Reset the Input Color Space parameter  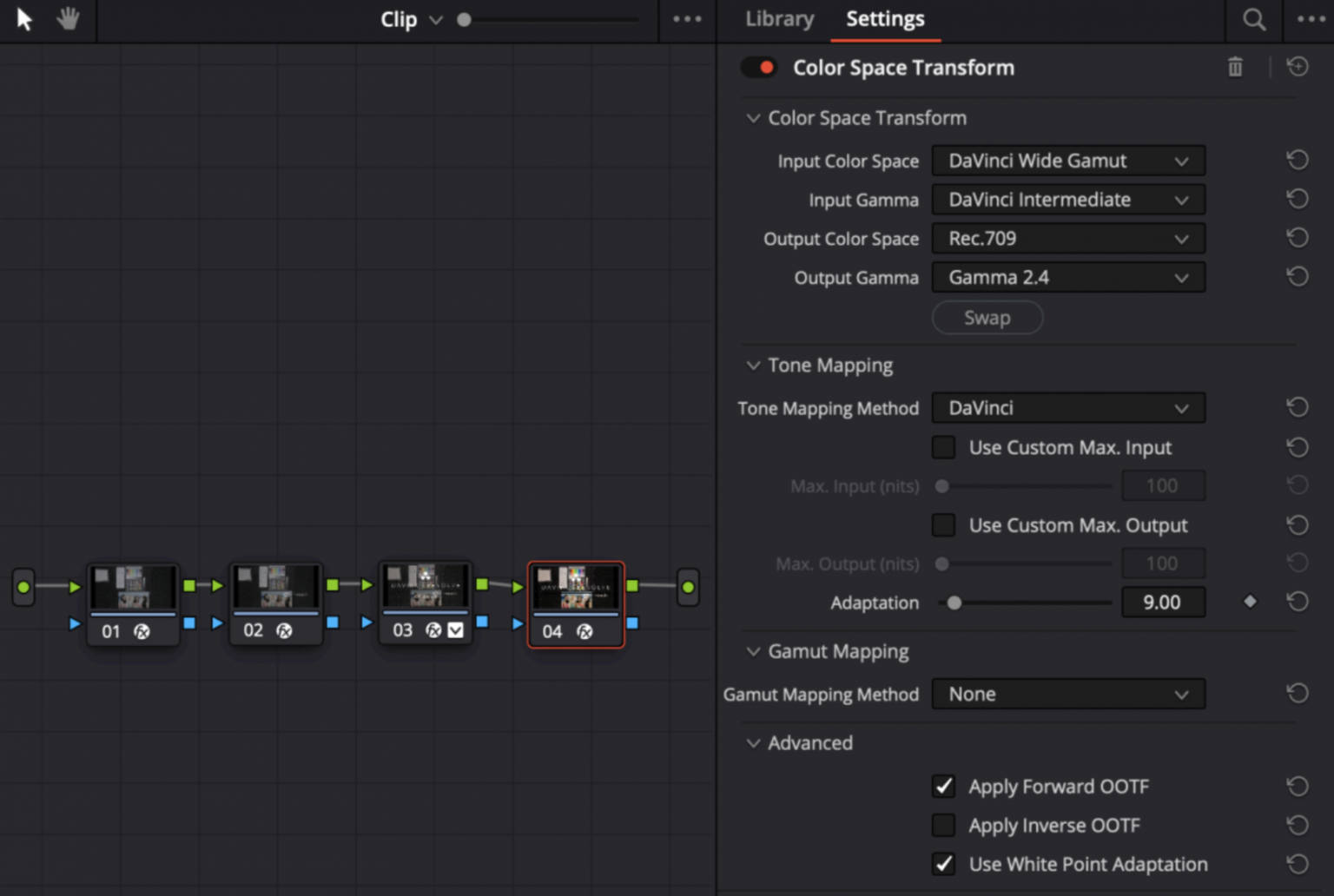click(1298, 160)
